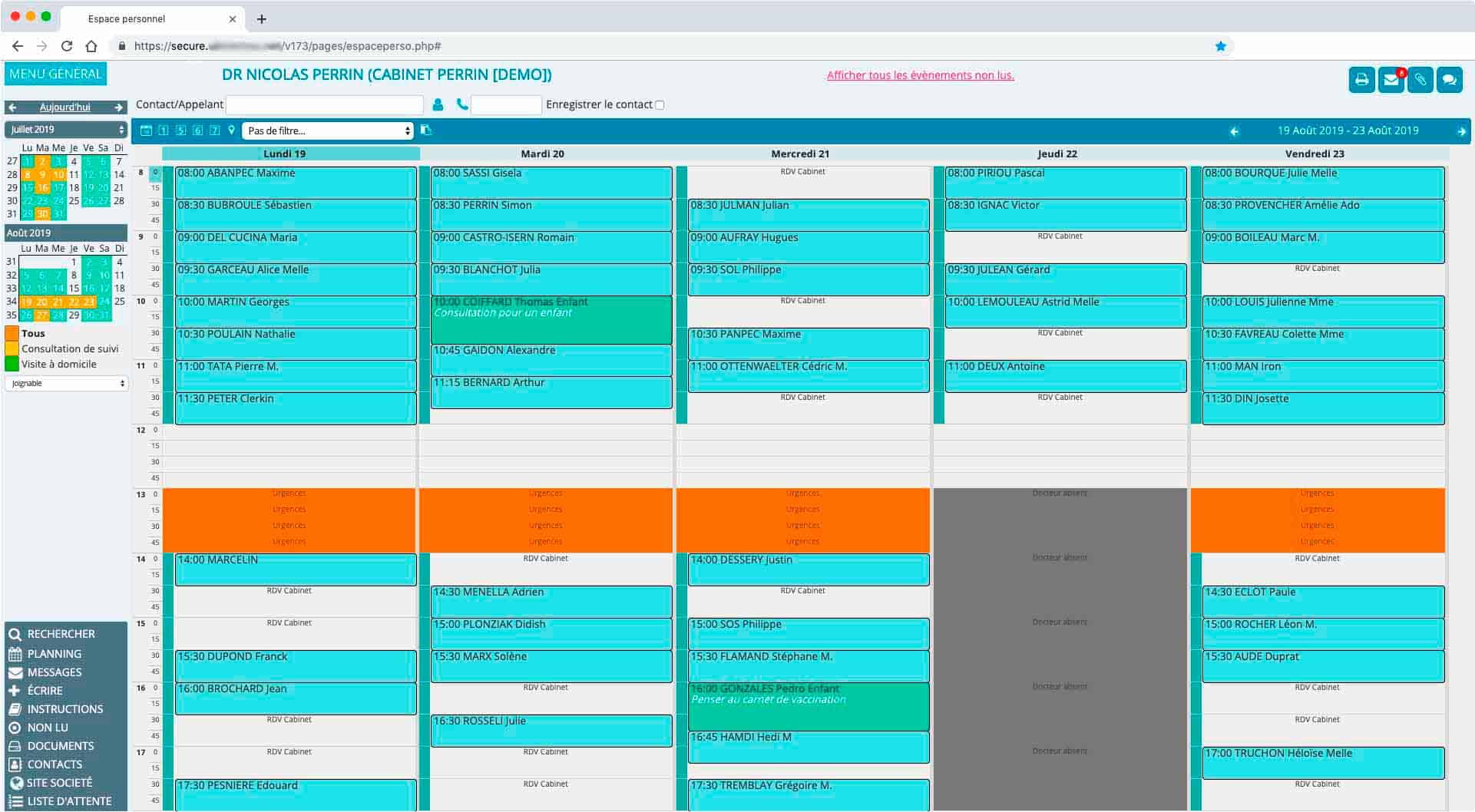Select the green Visite à domicile swatch
Image resolution: width=1475 pixels, height=812 pixels.
(12, 364)
